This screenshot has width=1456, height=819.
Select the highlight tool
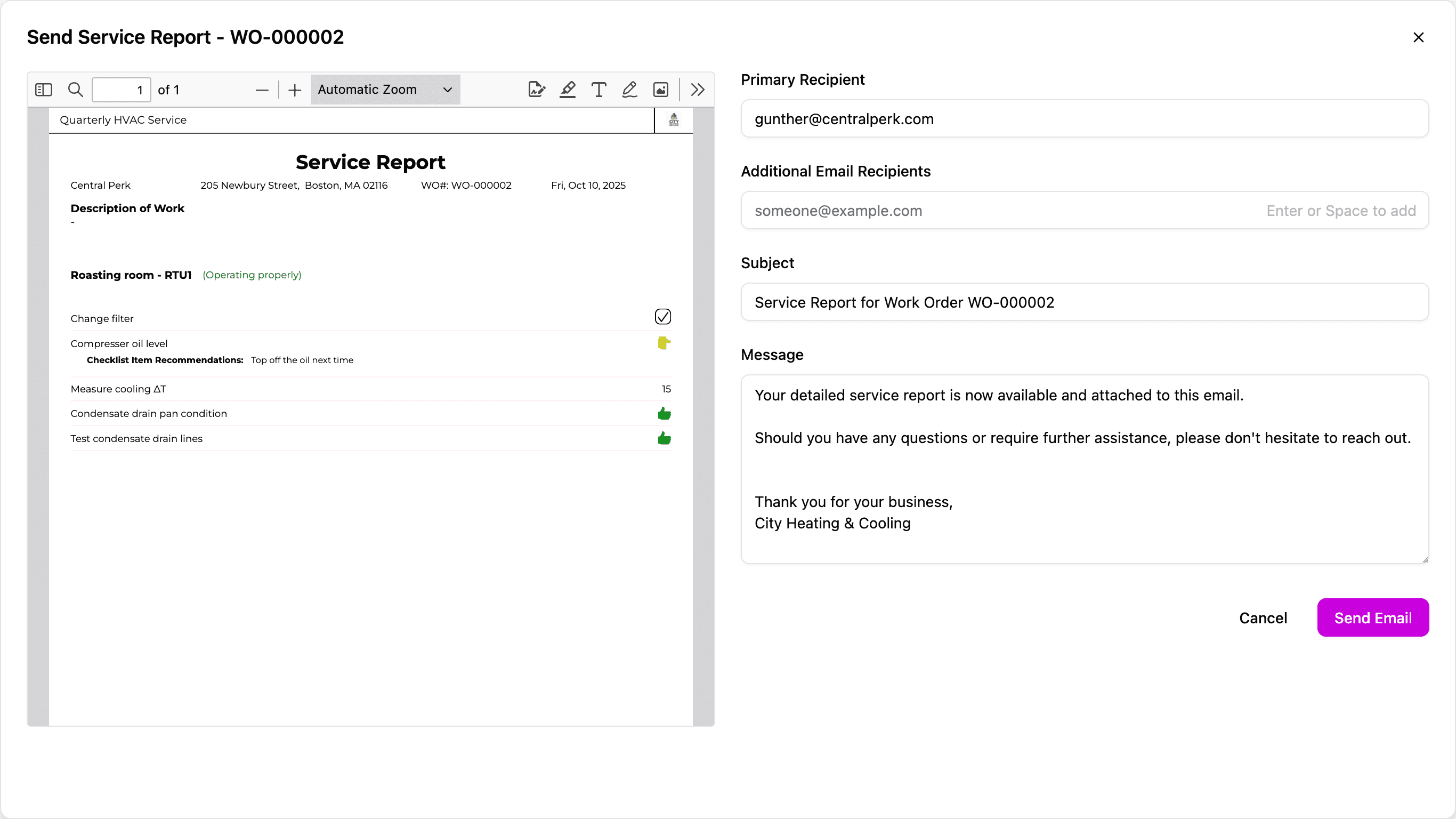[x=568, y=90]
